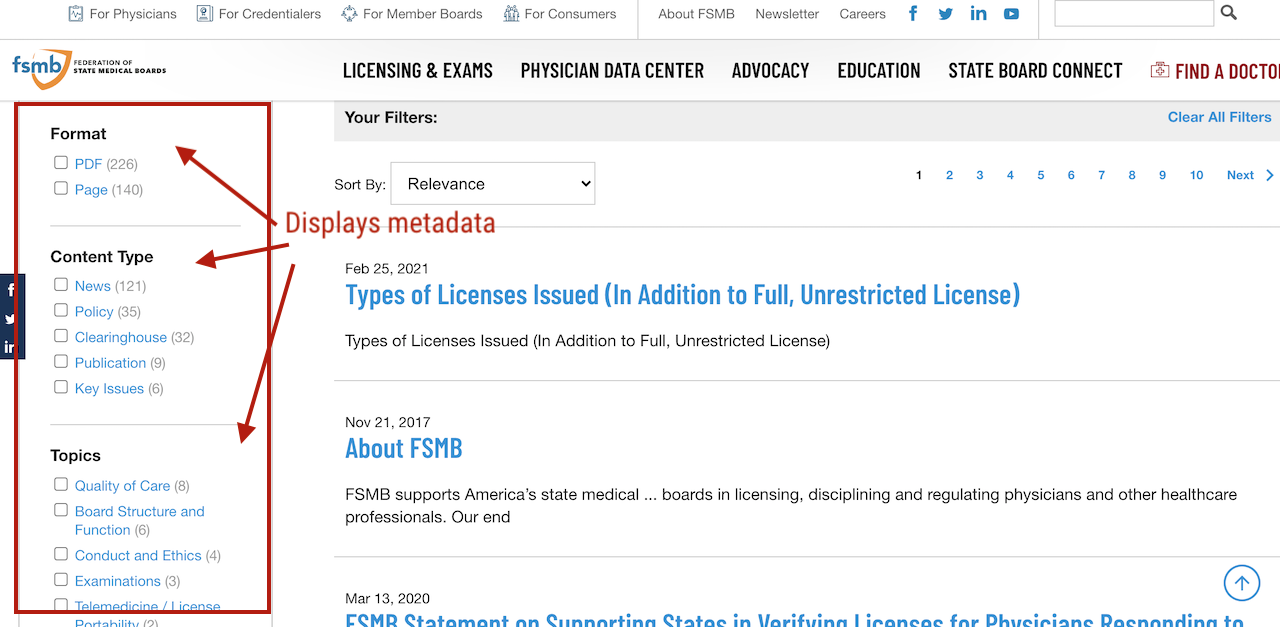Viewport: 1280px width, 627px height.
Task: Open the Newsletter link
Action: click(787, 14)
